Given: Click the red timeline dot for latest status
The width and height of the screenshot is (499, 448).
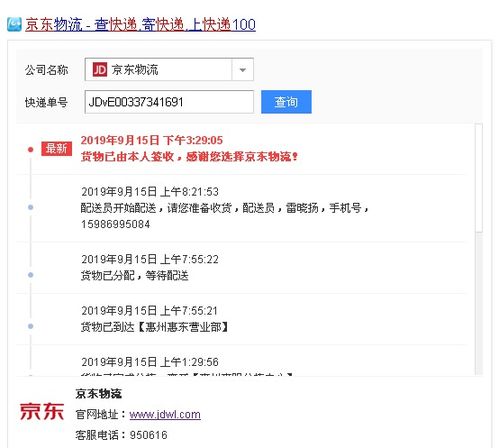Looking at the screenshot, I should tap(31, 150).
